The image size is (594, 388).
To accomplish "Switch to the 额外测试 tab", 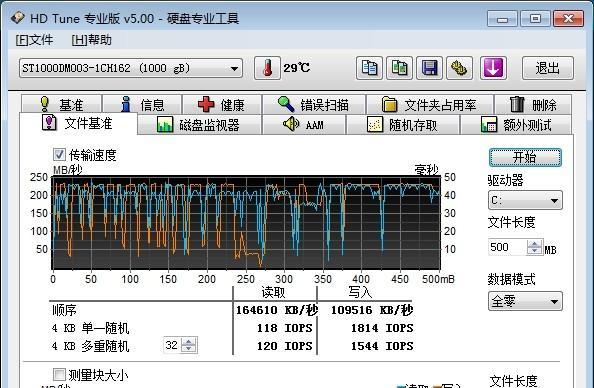I will click(x=516, y=125).
